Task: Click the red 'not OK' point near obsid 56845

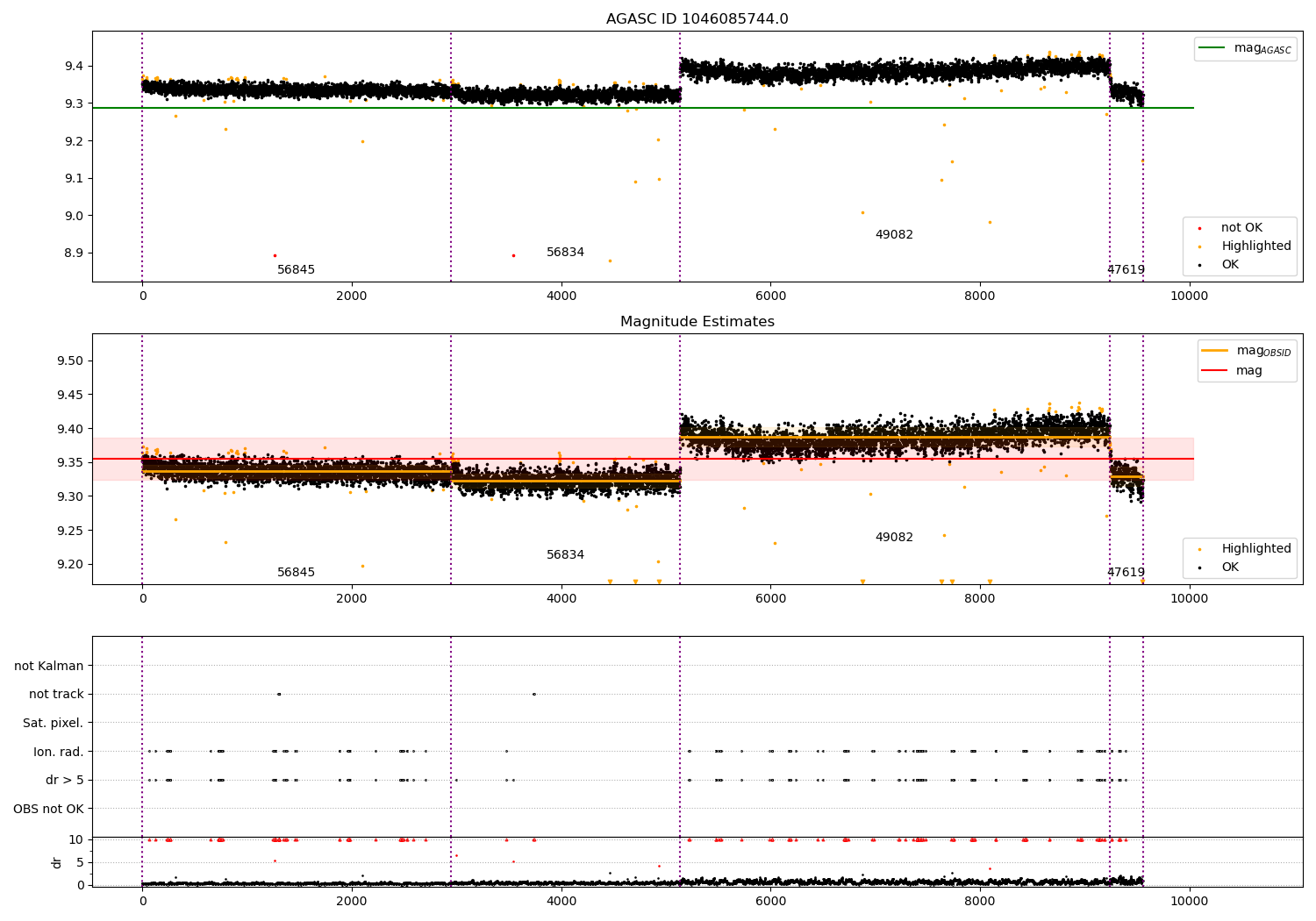Action: pos(275,255)
